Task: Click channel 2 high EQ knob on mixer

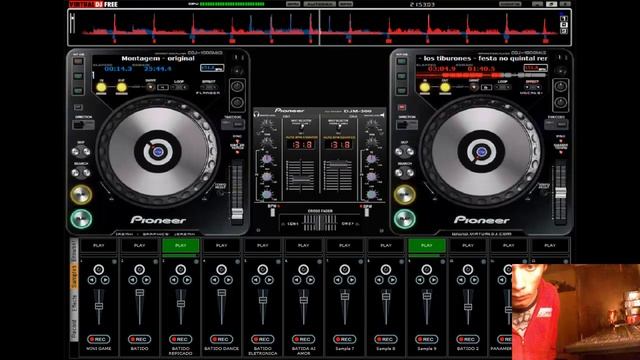Action: (x=371, y=159)
